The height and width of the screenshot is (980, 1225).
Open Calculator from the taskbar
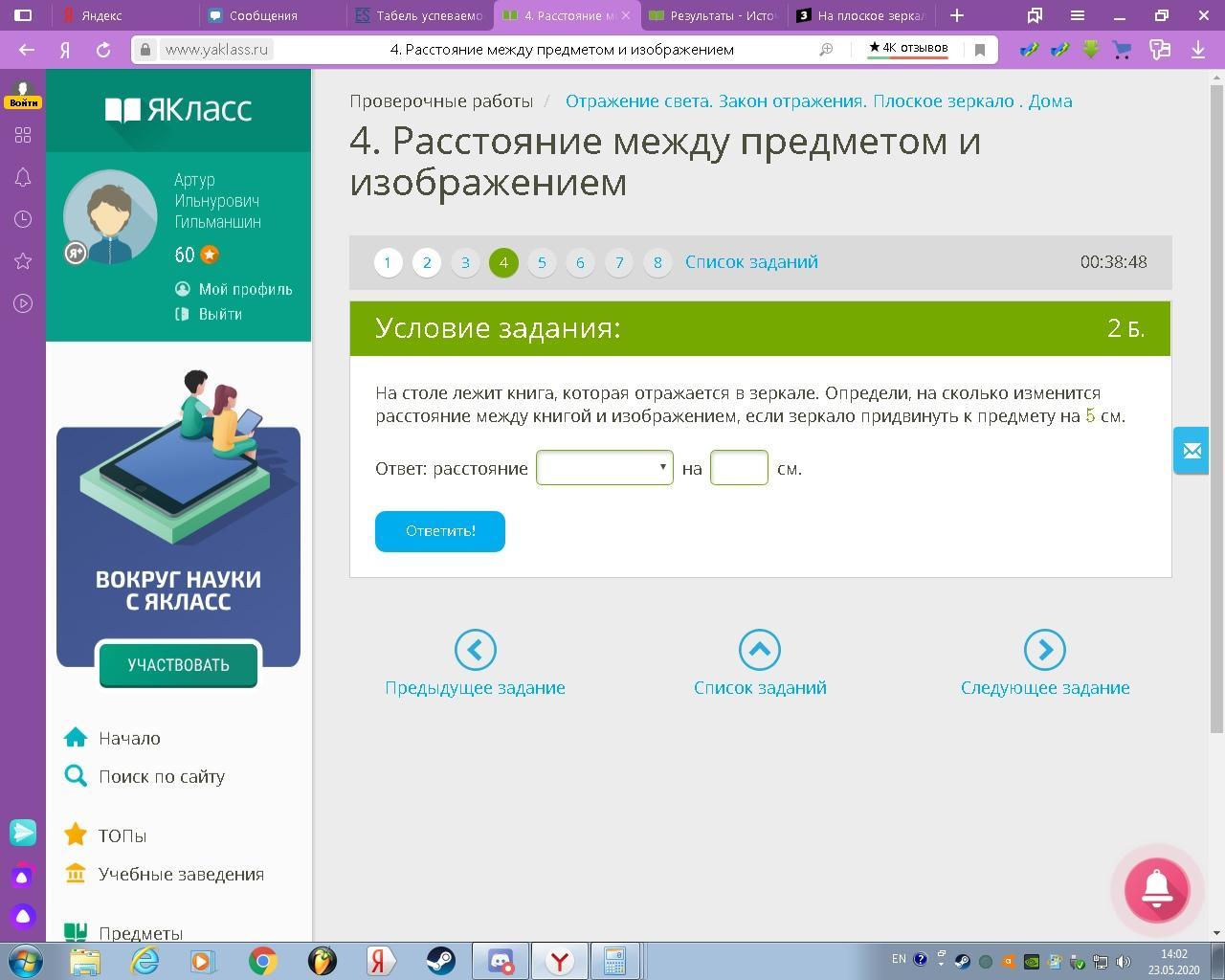click(x=614, y=960)
